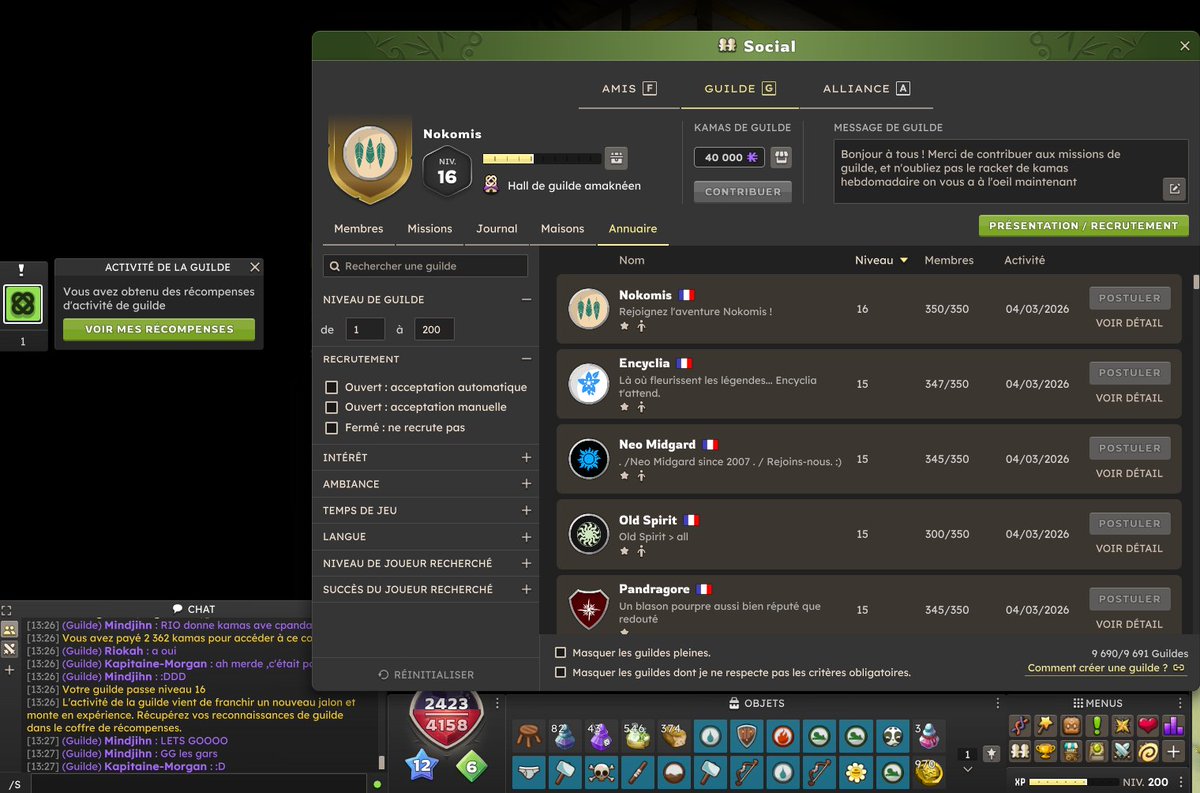Tick hide guilds not meeting mandatory criteria

tap(561, 673)
